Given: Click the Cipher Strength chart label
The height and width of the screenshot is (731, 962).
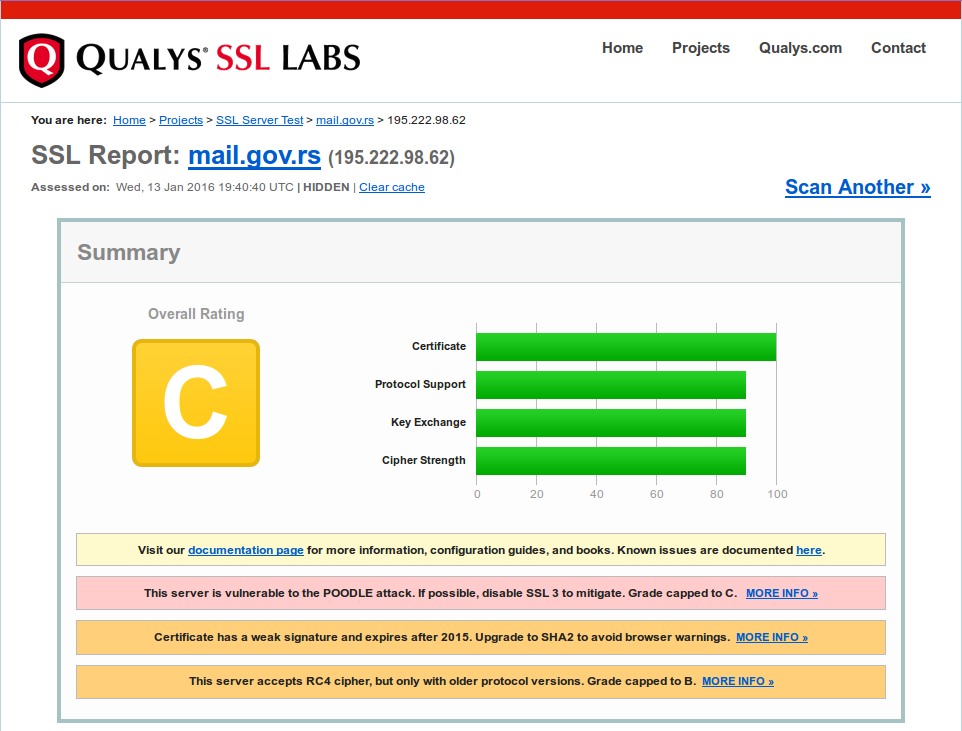Looking at the screenshot, I should click(x=423, y=460).
